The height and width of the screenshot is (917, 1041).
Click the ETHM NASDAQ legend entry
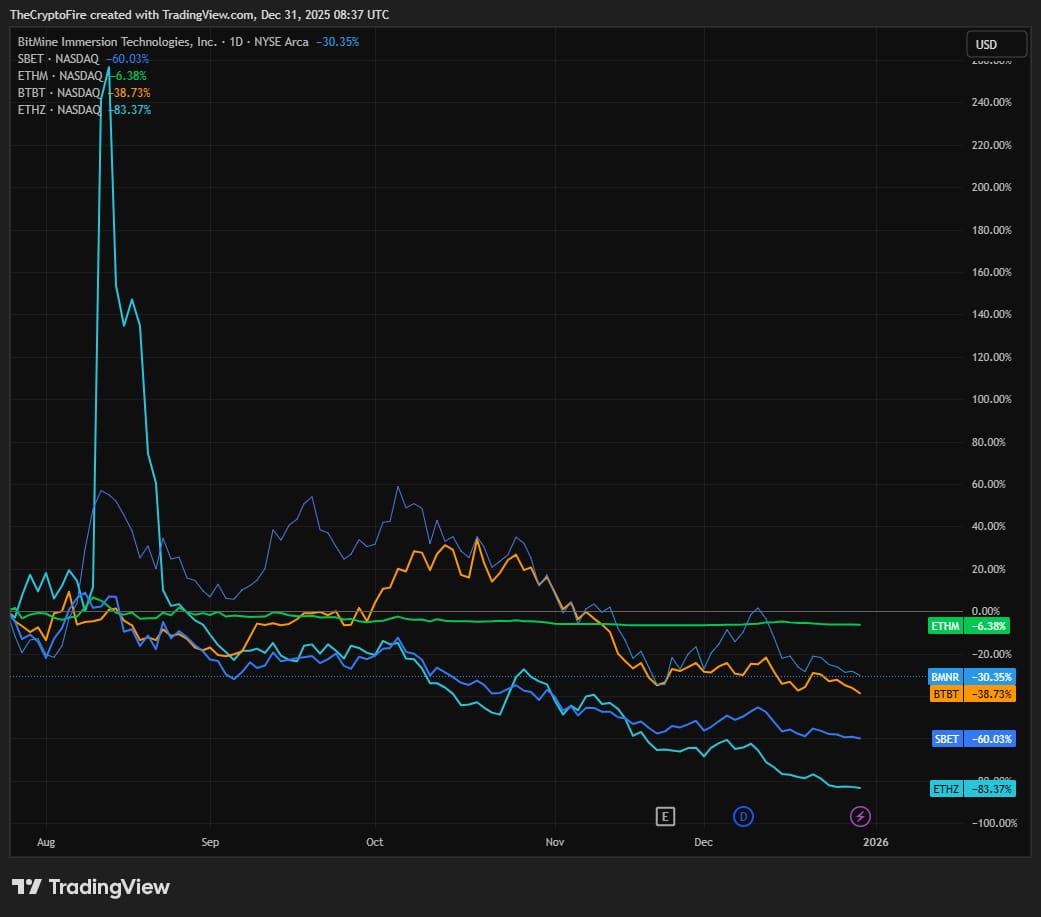59,76
